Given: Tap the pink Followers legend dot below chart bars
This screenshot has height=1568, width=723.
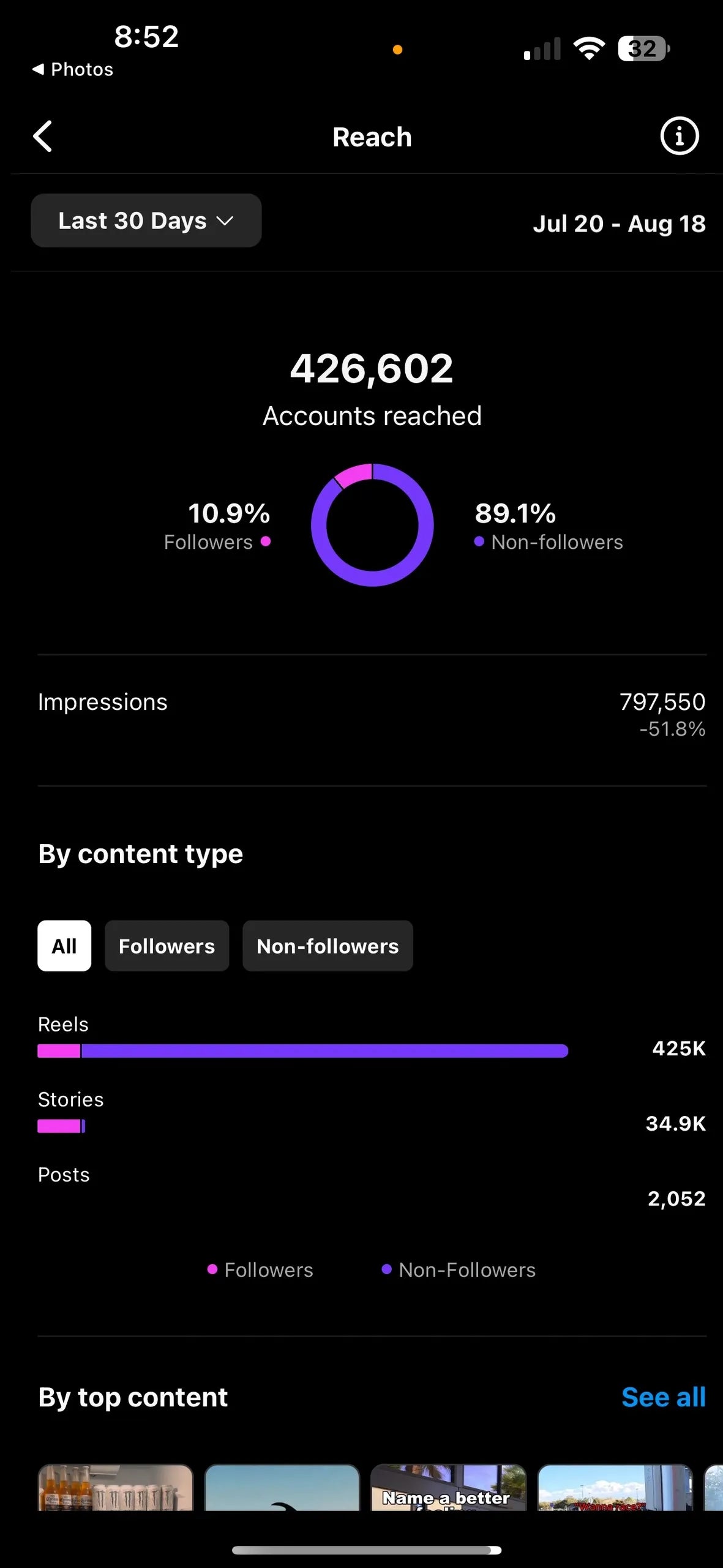Looking at the screenshot, I should [x=212, y=1270].
